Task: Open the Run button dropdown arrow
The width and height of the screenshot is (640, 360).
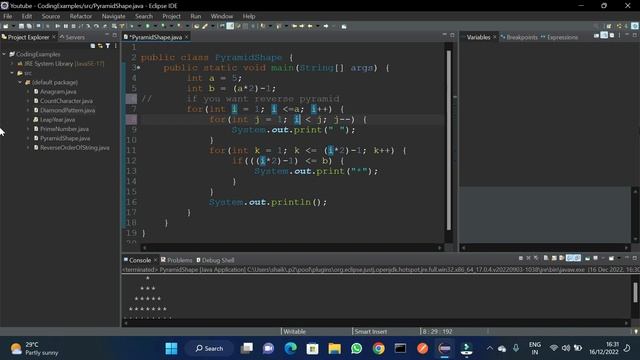Action: tap(155, 26)
